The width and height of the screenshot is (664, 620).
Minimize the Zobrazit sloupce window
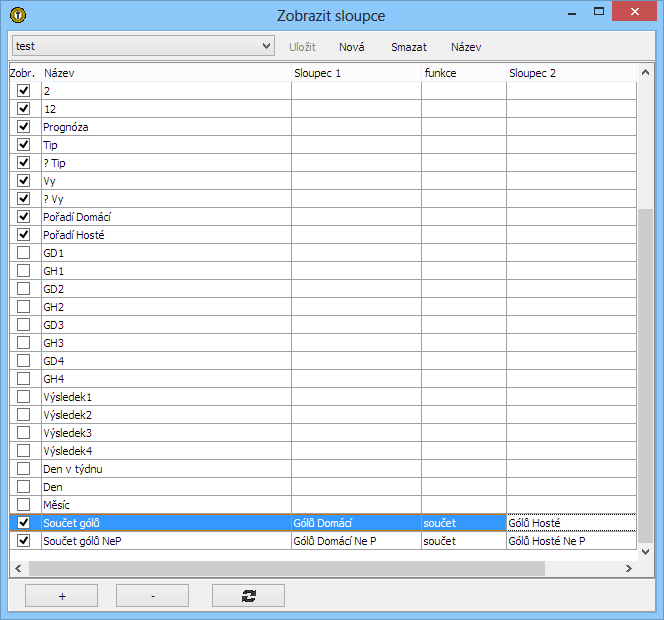click(572, 13)
